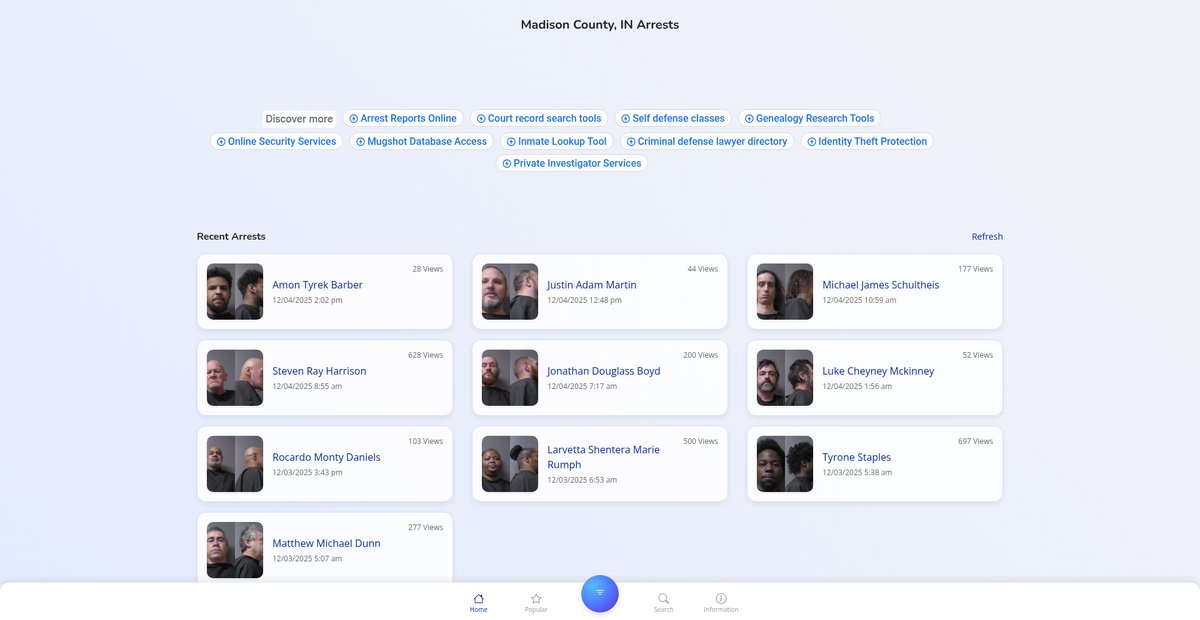Click Luke Cheyney Mckinney's mugshot thumbnail

pyautogui.click(x=785, y=378)
